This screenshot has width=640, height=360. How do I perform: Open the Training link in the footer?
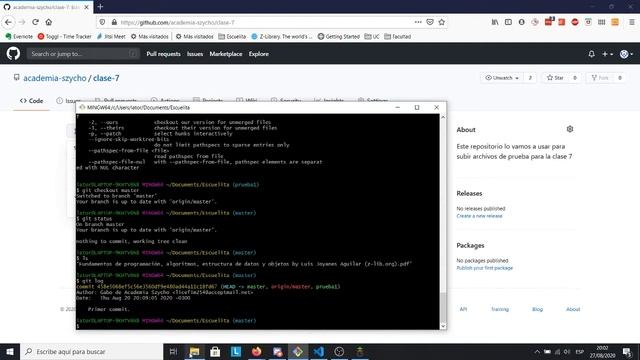[x=500, y=309]
